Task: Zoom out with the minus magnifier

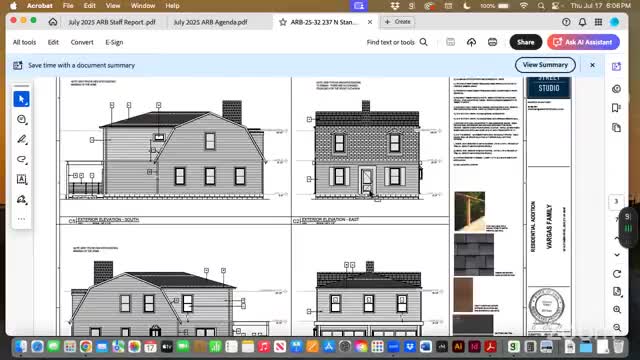Action: pyautogui.click(x=617, y=327)
